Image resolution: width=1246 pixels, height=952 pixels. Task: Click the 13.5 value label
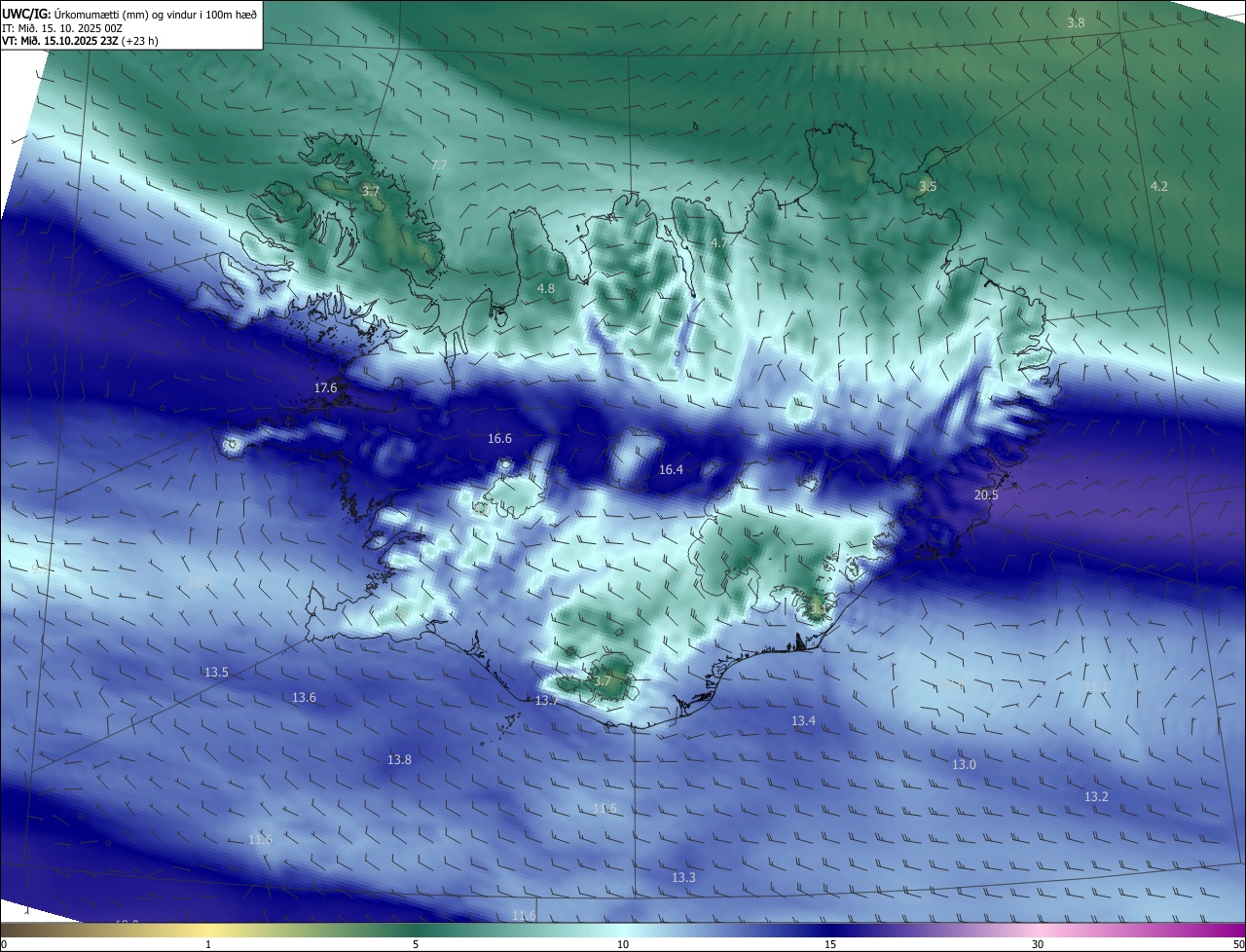click(216, 673)
